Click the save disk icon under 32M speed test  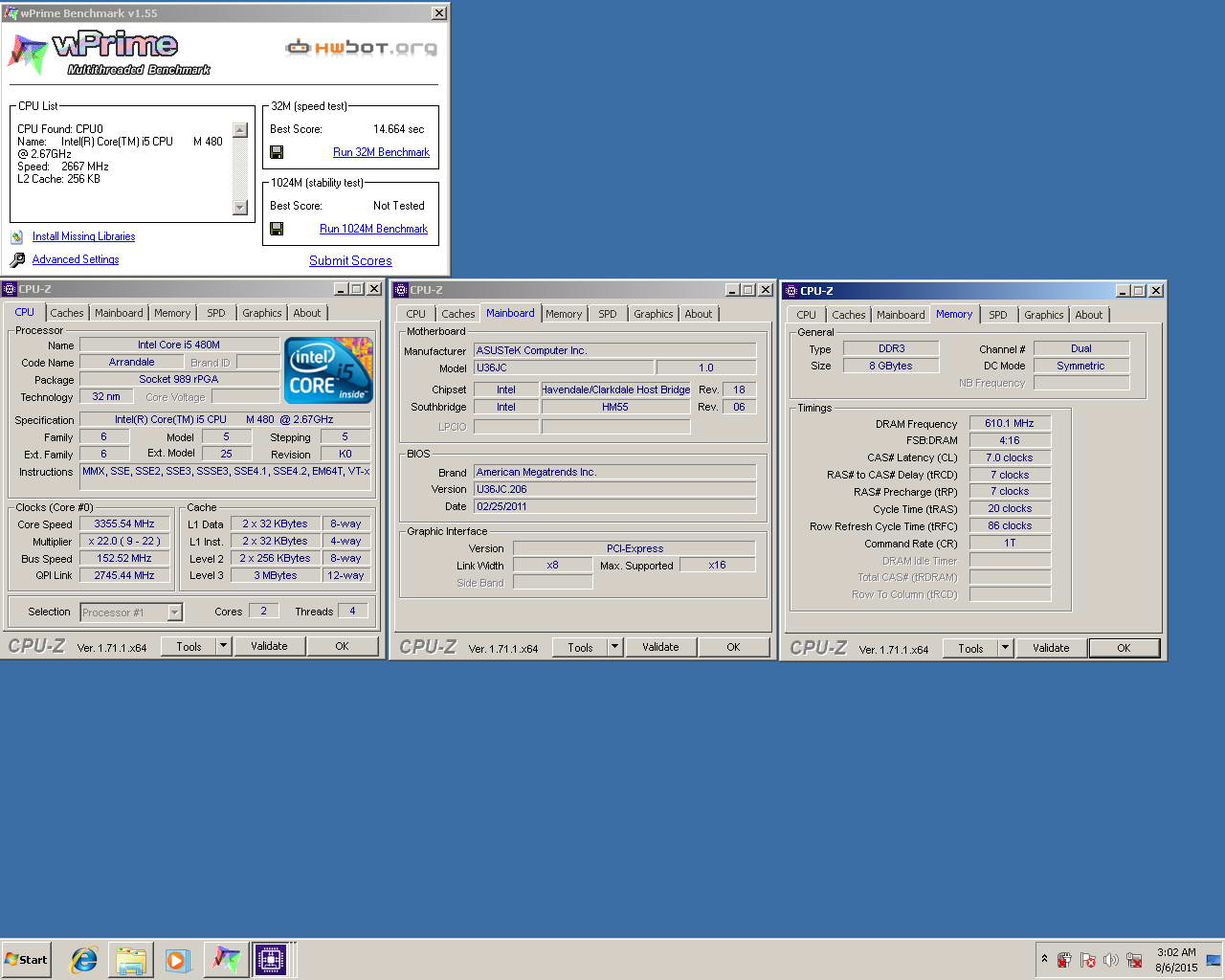point(277,152)
